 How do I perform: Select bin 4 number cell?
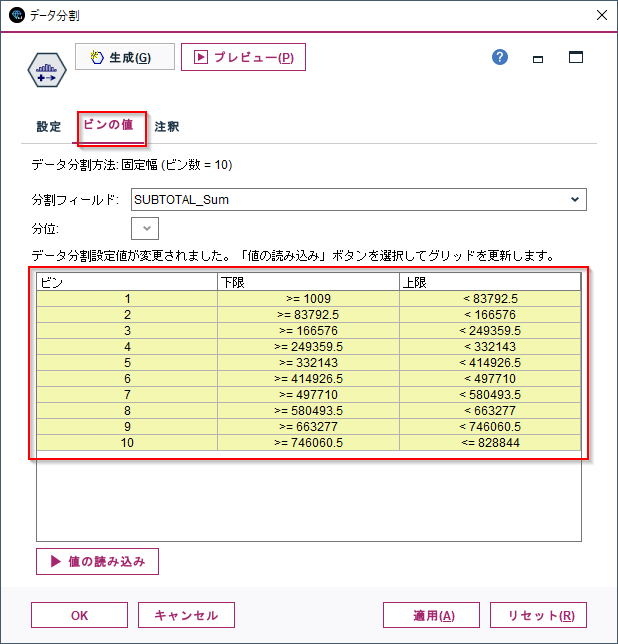(x=127, y=347)
